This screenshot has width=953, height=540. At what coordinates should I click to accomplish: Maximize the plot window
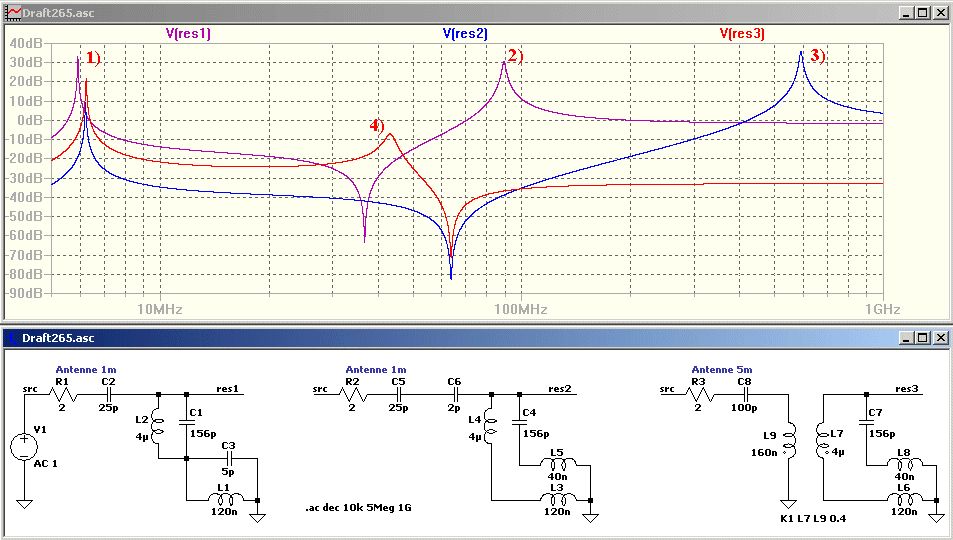pyautogui.click(x=923, y=12)
